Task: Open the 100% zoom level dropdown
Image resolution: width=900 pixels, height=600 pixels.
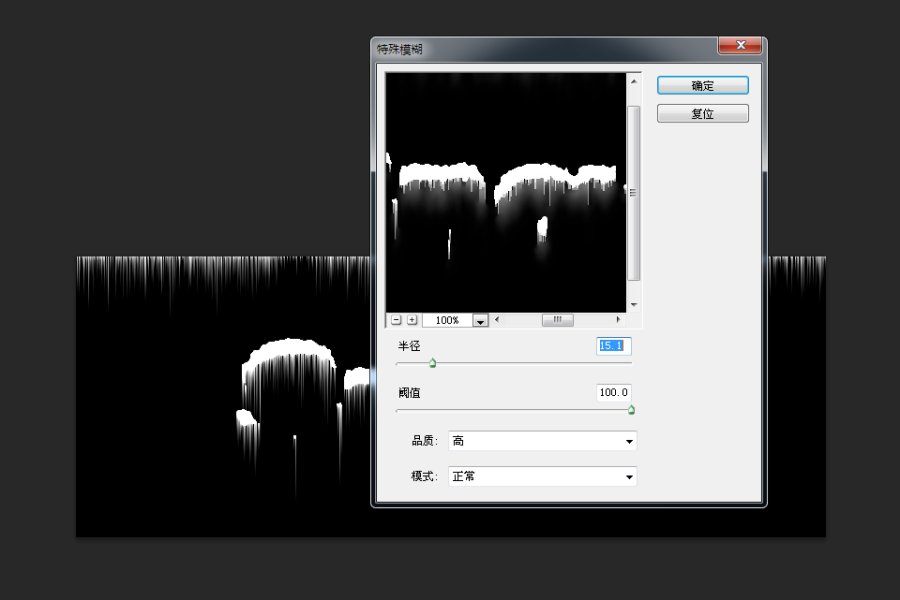Action: 480,320
